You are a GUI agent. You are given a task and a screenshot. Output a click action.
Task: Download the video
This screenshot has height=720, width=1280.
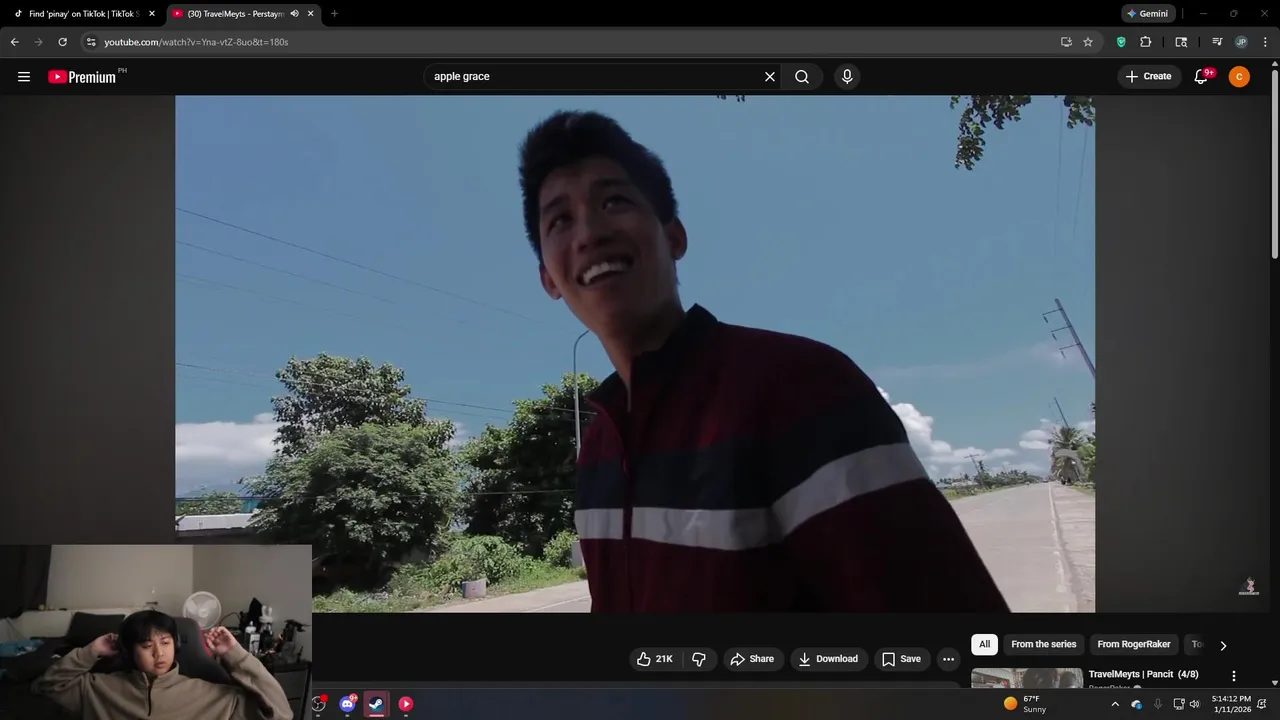click(x=828, y=659)
